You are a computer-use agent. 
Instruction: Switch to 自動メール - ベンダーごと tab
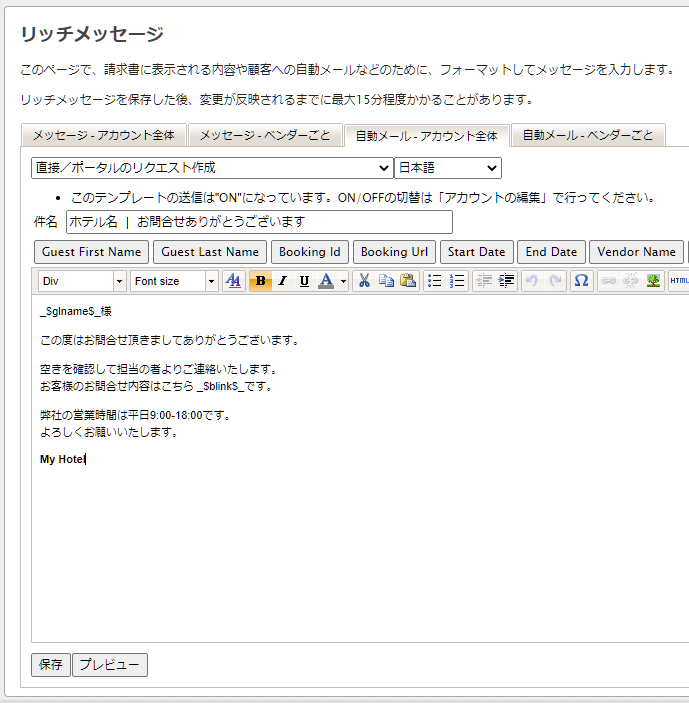coord(587,135)
